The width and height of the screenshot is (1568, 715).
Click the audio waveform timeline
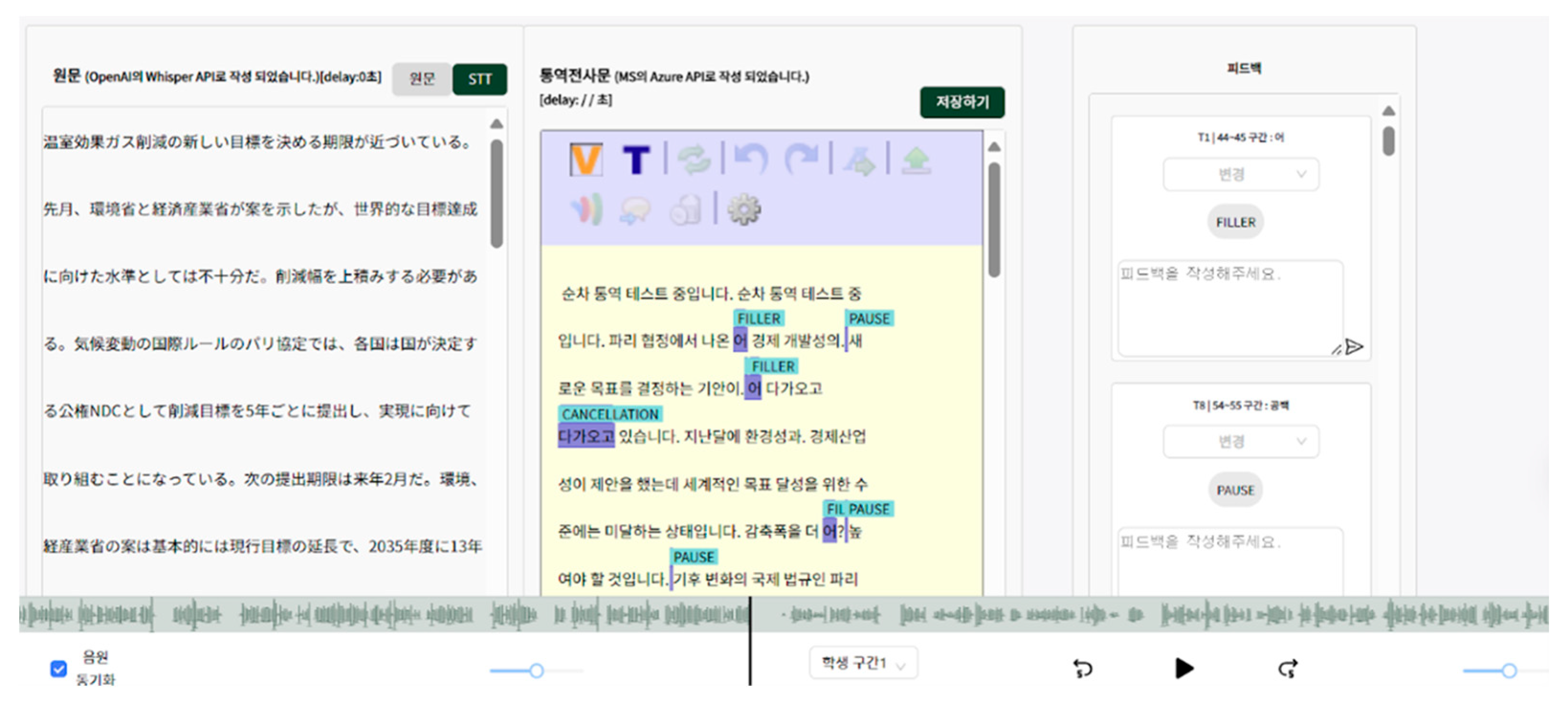click(784, 615)
